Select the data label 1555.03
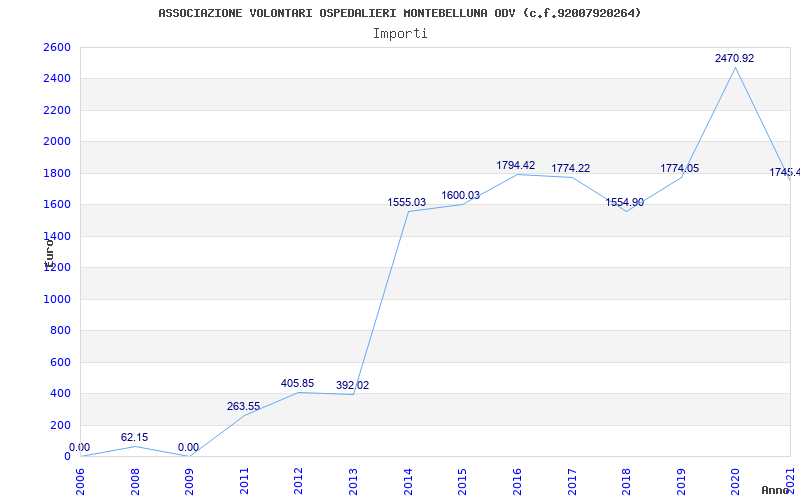This screenshot has width=800, height=500. pos(407,203)
